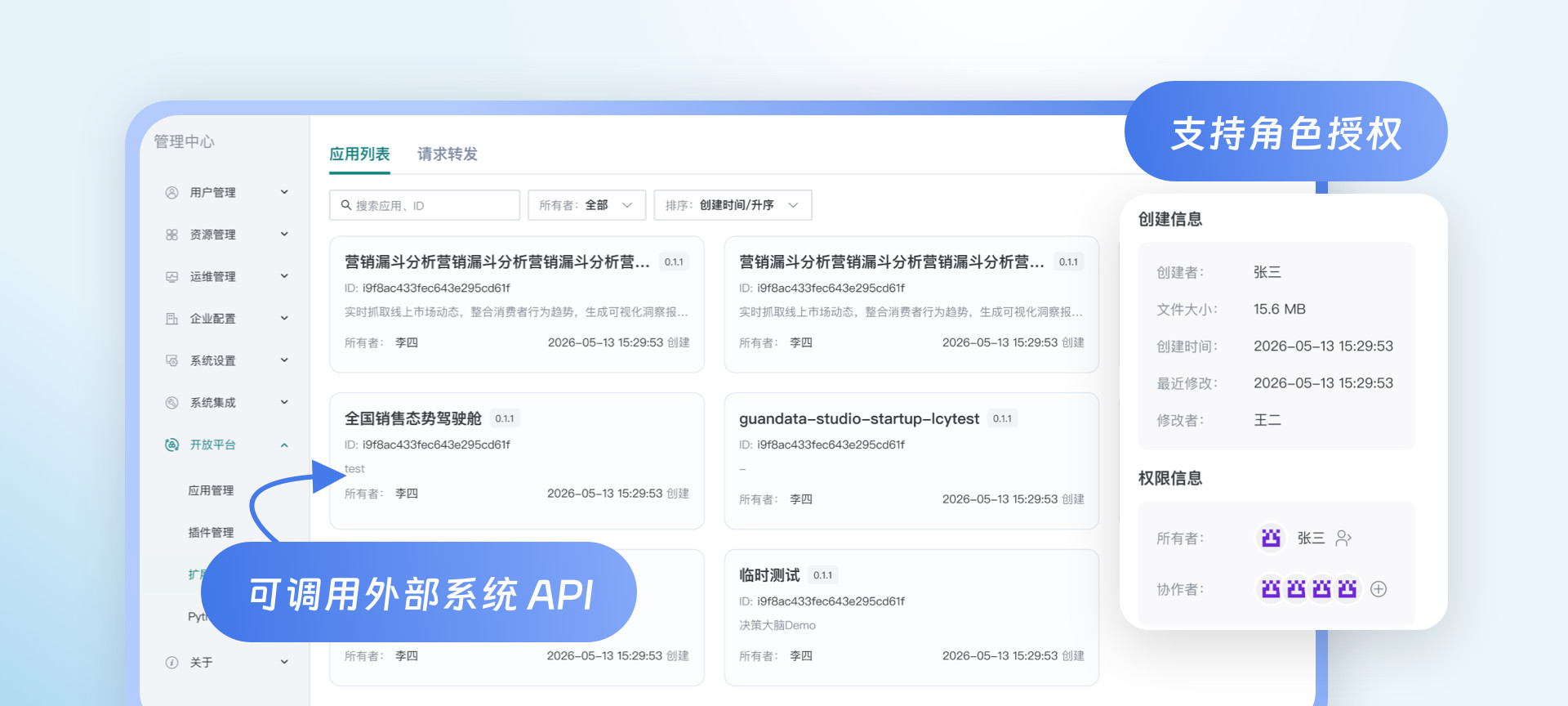The width and height of the screenshot is (1568, 706).
Task: Add a collaborator with the plus icon
Action: [x=1379, y=589]
